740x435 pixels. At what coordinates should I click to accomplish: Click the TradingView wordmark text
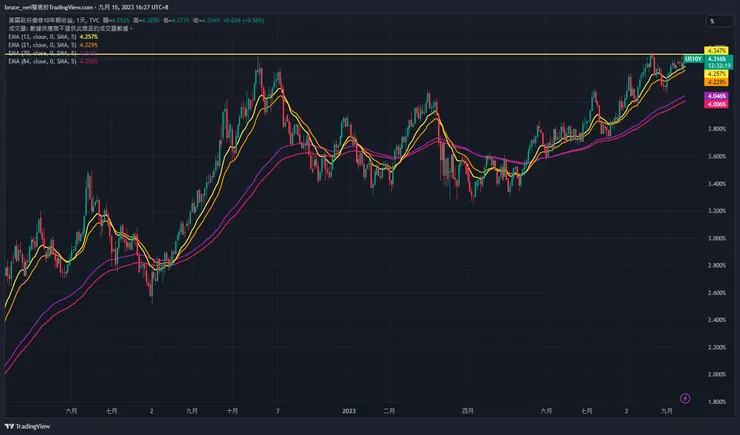click(33, 427)
